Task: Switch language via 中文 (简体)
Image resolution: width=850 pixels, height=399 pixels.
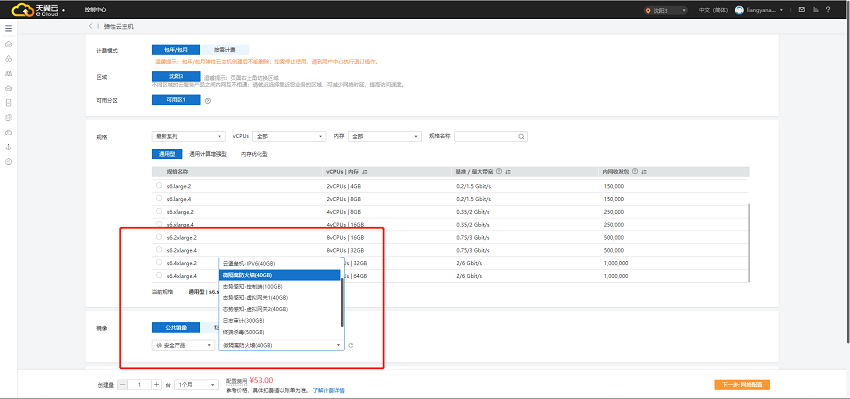Action: click(x=713, y=10)
